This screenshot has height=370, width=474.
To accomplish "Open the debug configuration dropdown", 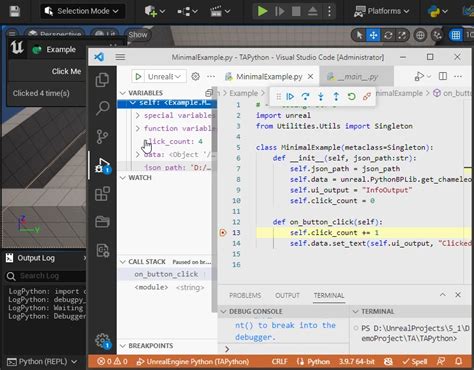I will pyautogui.click(x=164, y=77).
